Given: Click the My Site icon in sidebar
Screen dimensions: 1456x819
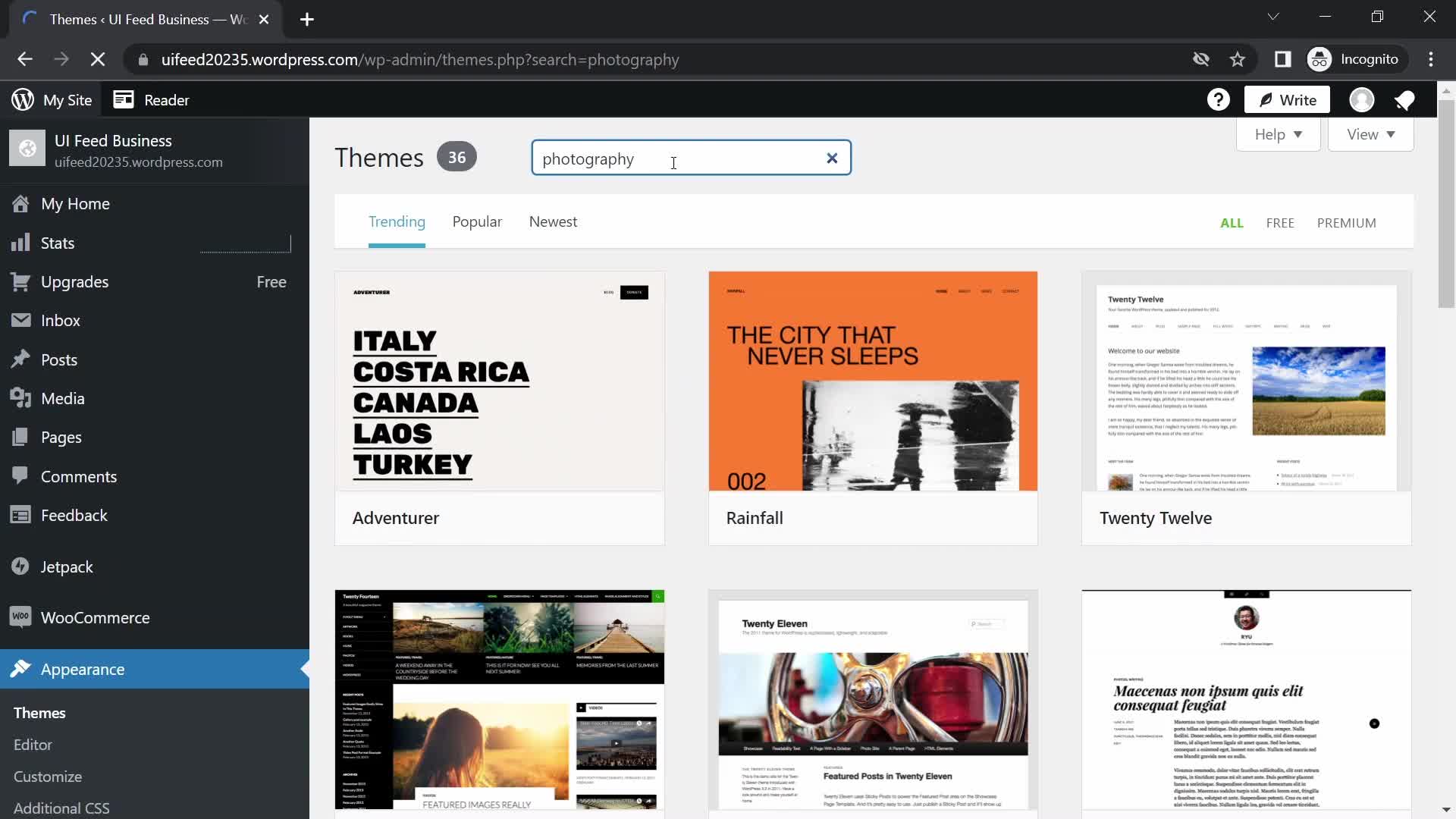Looking at the screenshot, I should coord(22,99).
